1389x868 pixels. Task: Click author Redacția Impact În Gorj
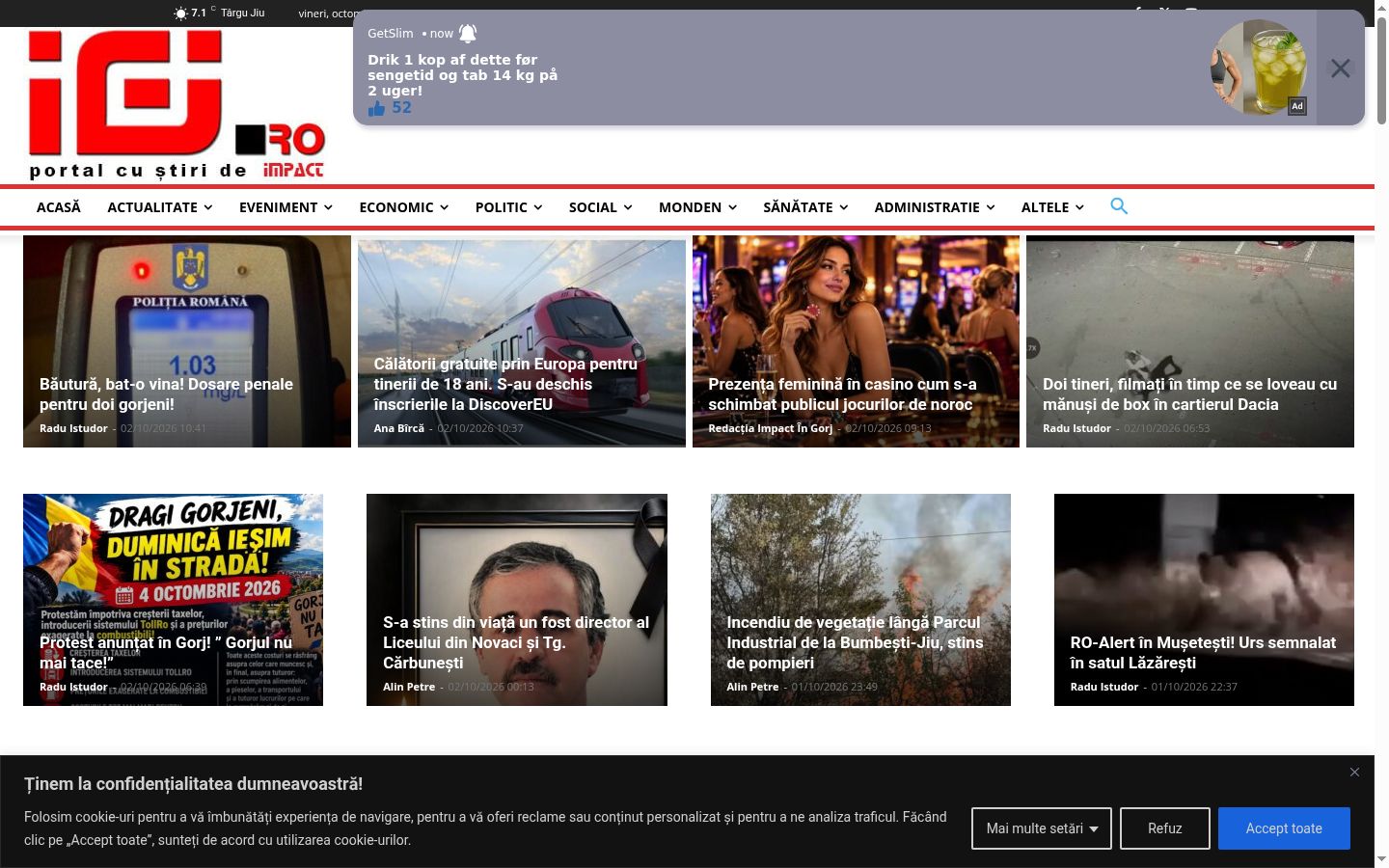[x=770, y=428]
